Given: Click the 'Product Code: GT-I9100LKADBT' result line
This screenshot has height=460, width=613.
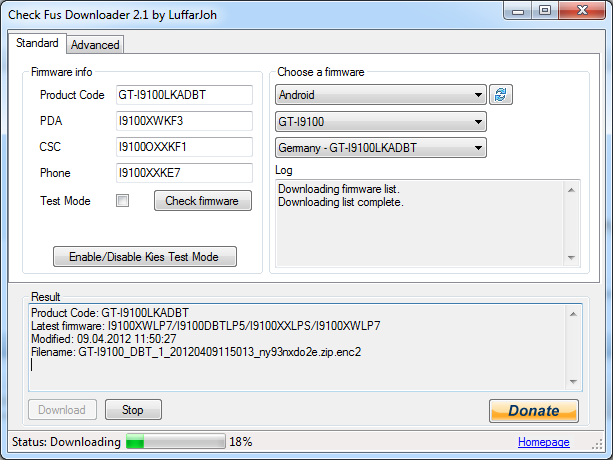Looking at the screenshot, I should pos(110,313).
